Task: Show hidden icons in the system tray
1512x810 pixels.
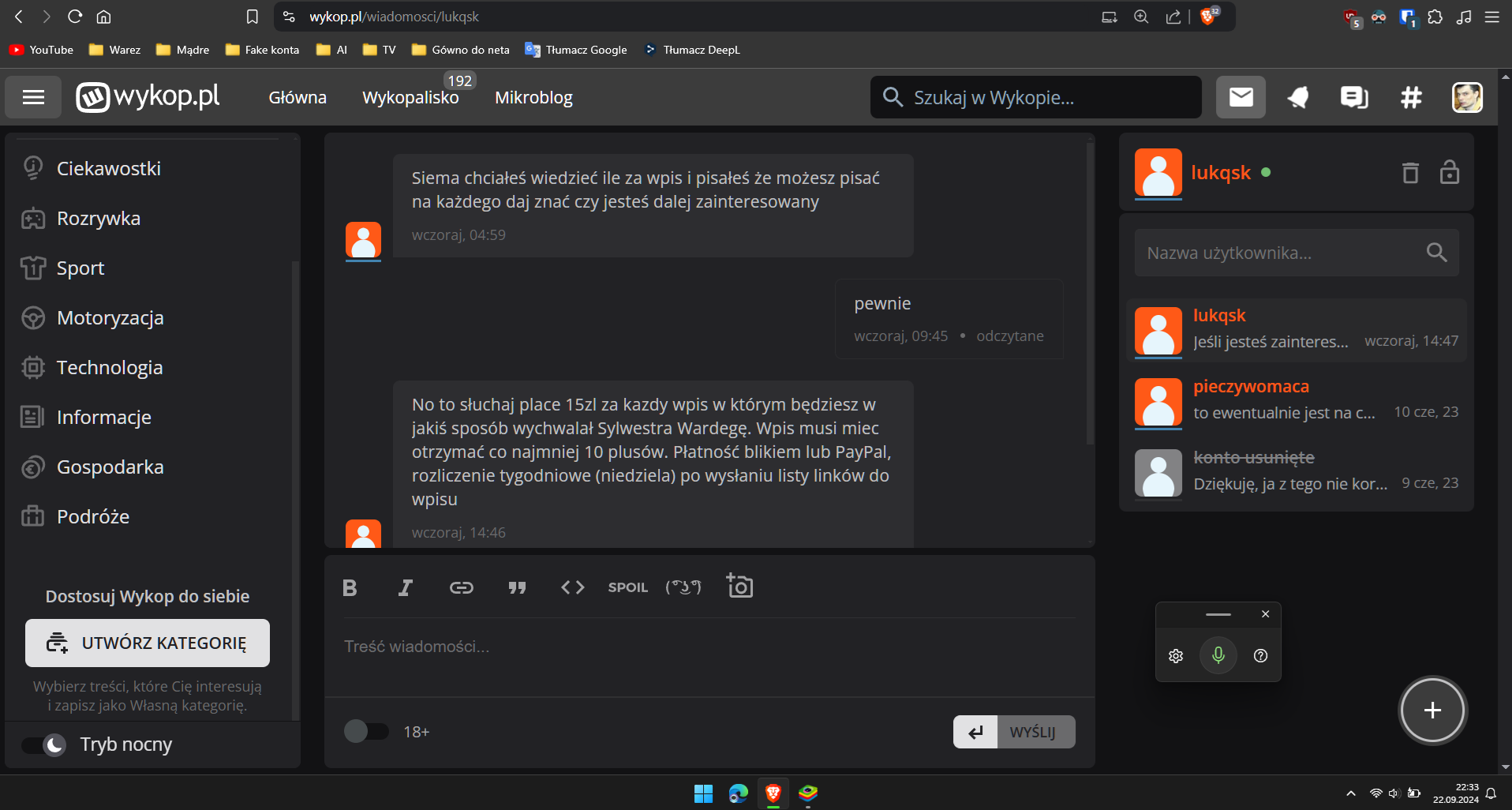Action: (1350, 793)
